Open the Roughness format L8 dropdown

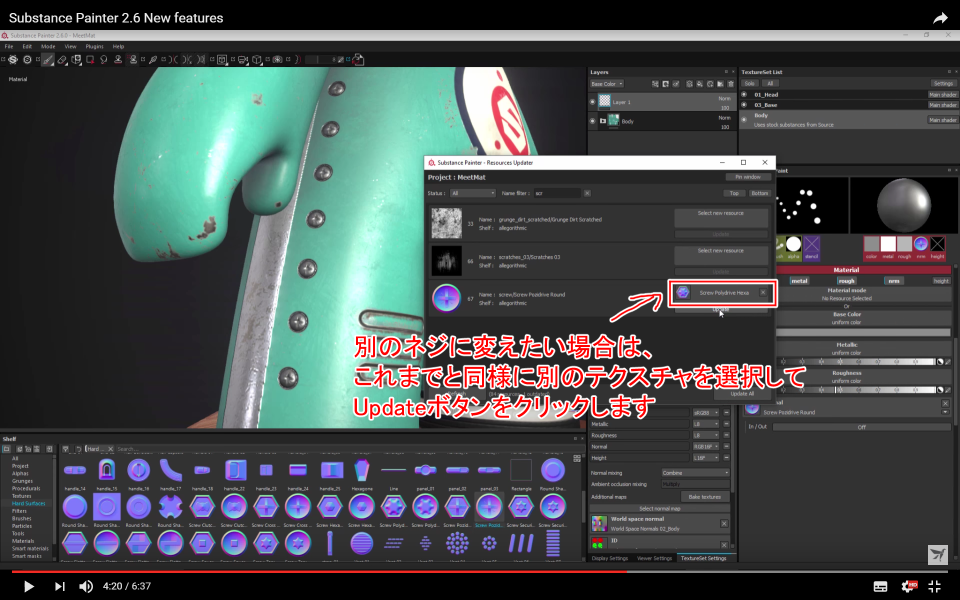[707, 435]
